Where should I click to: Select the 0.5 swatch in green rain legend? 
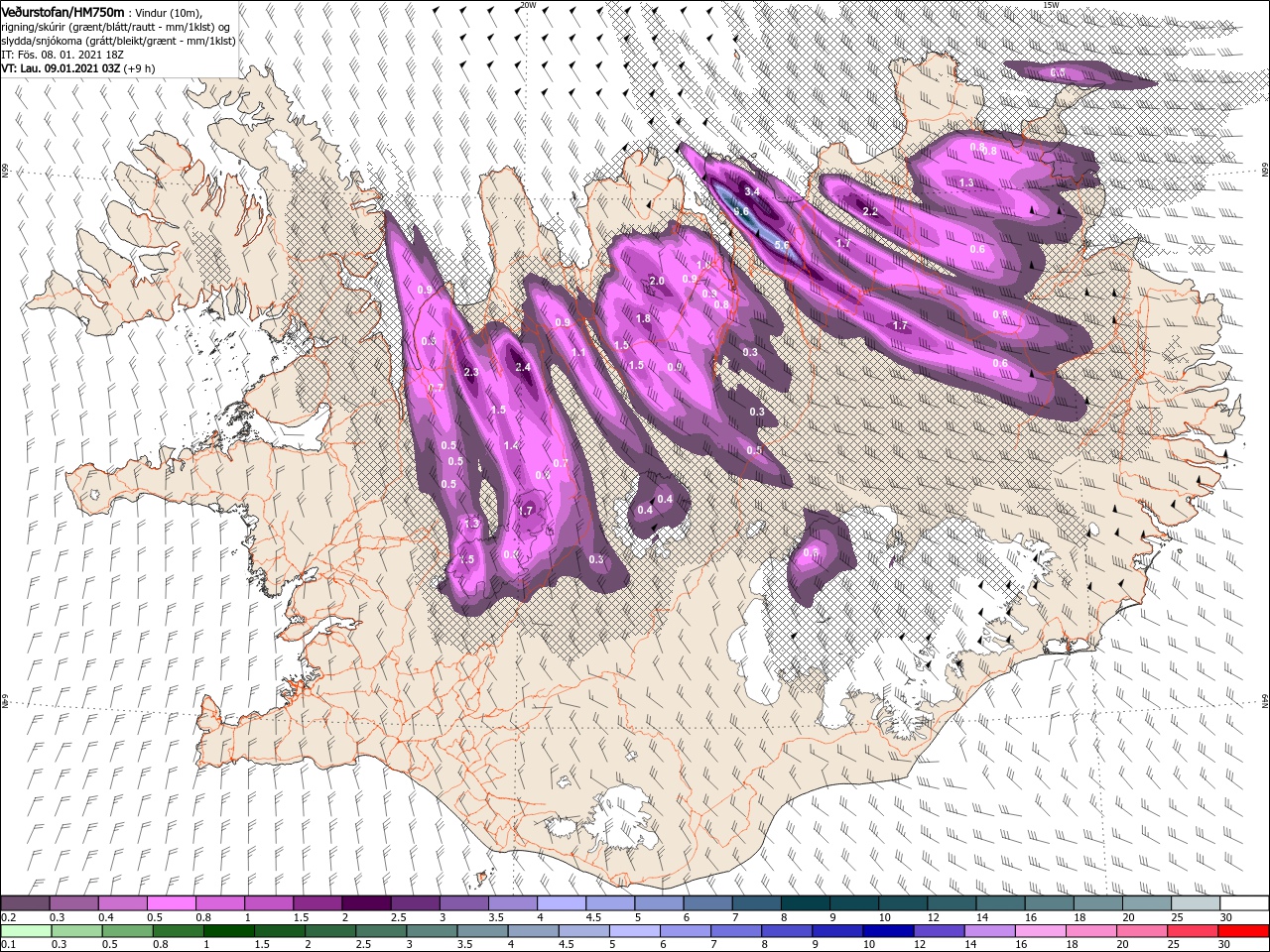point(126,930)
